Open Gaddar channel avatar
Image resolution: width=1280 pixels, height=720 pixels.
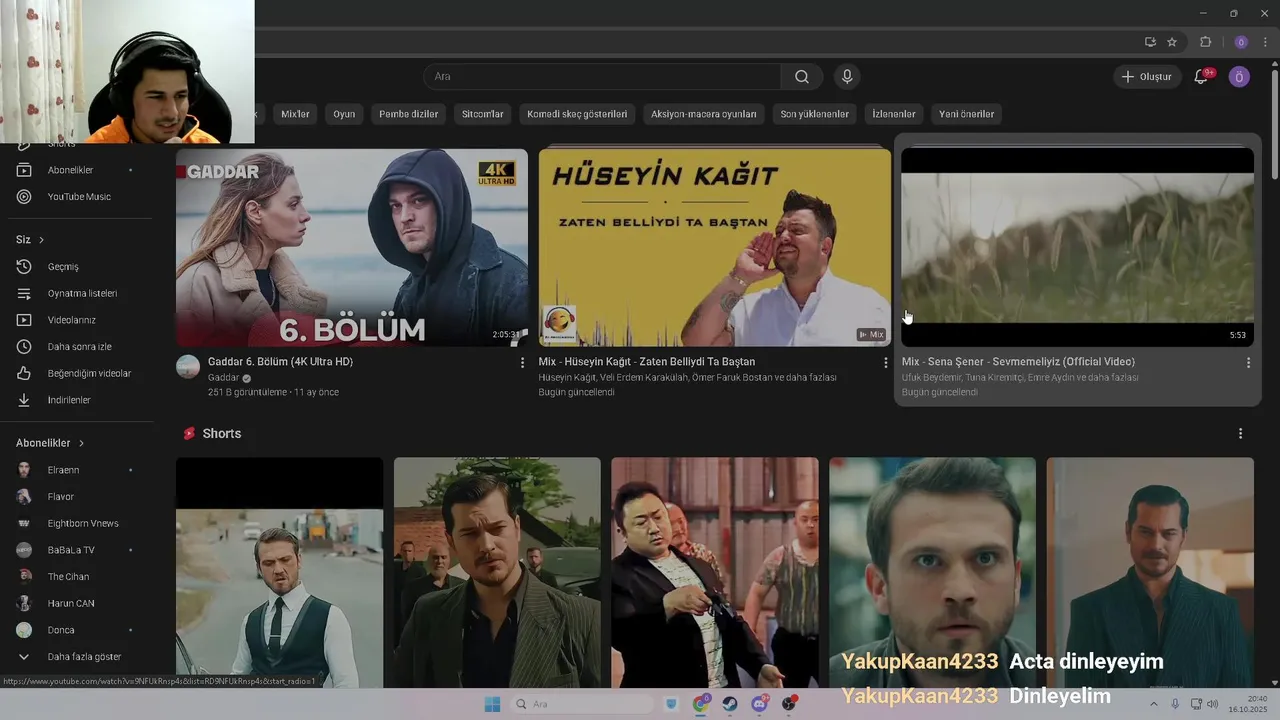(x=188, y=366)
